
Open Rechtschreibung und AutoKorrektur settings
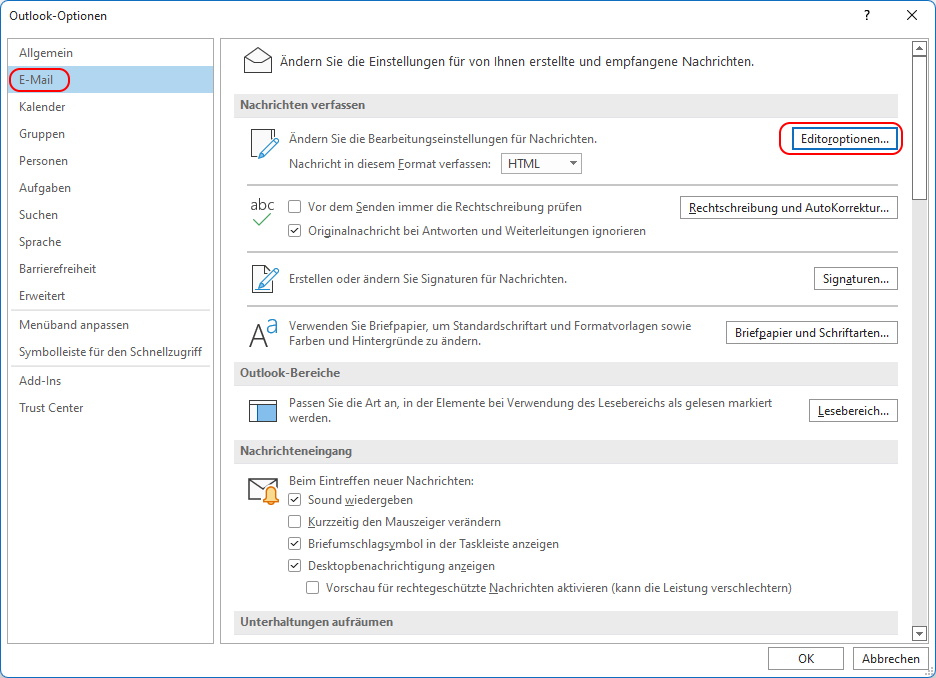coord(789,208)
